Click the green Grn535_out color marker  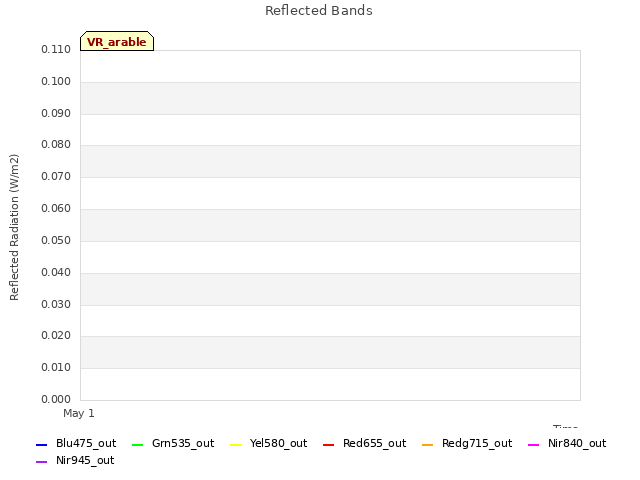138,444
